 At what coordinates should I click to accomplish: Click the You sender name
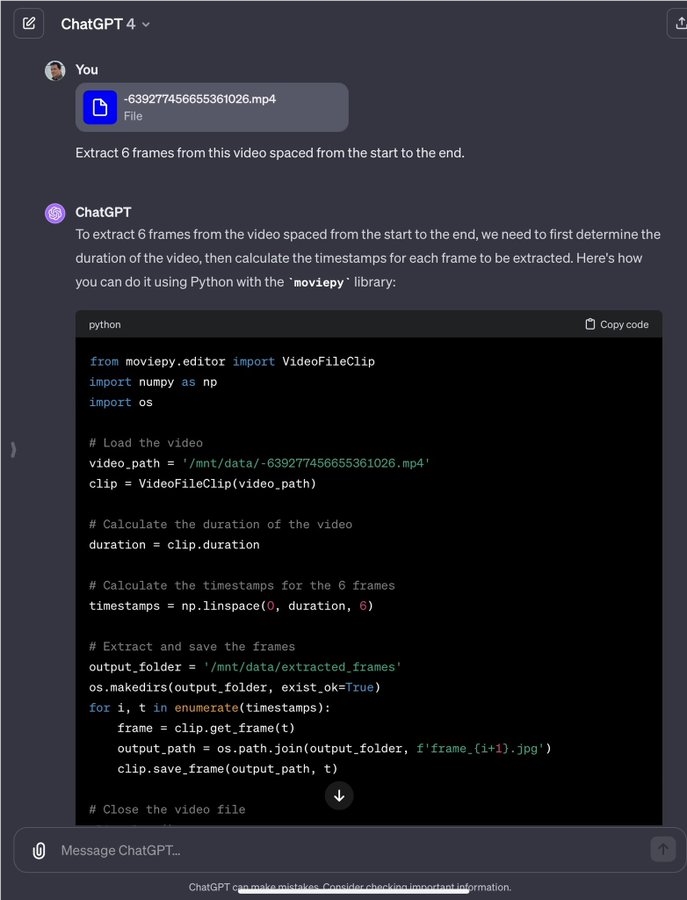click(x=87, y=70)
